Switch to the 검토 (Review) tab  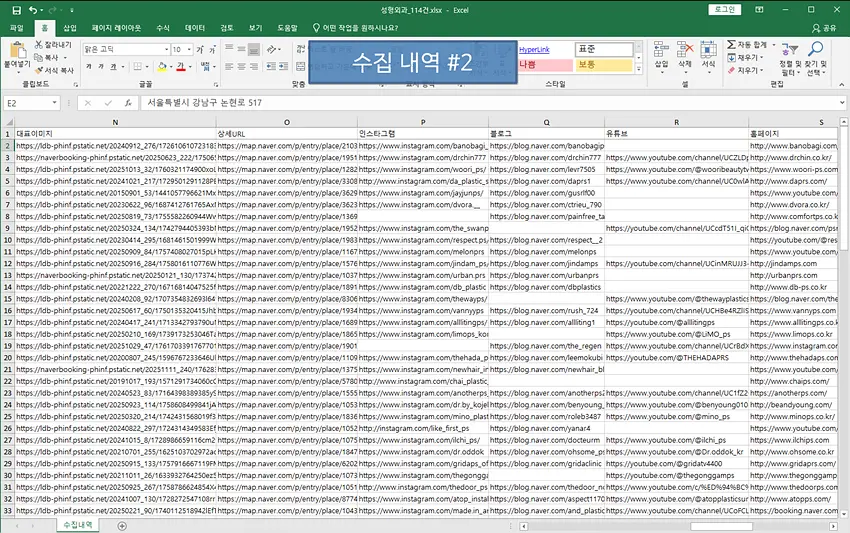[227, 28]
